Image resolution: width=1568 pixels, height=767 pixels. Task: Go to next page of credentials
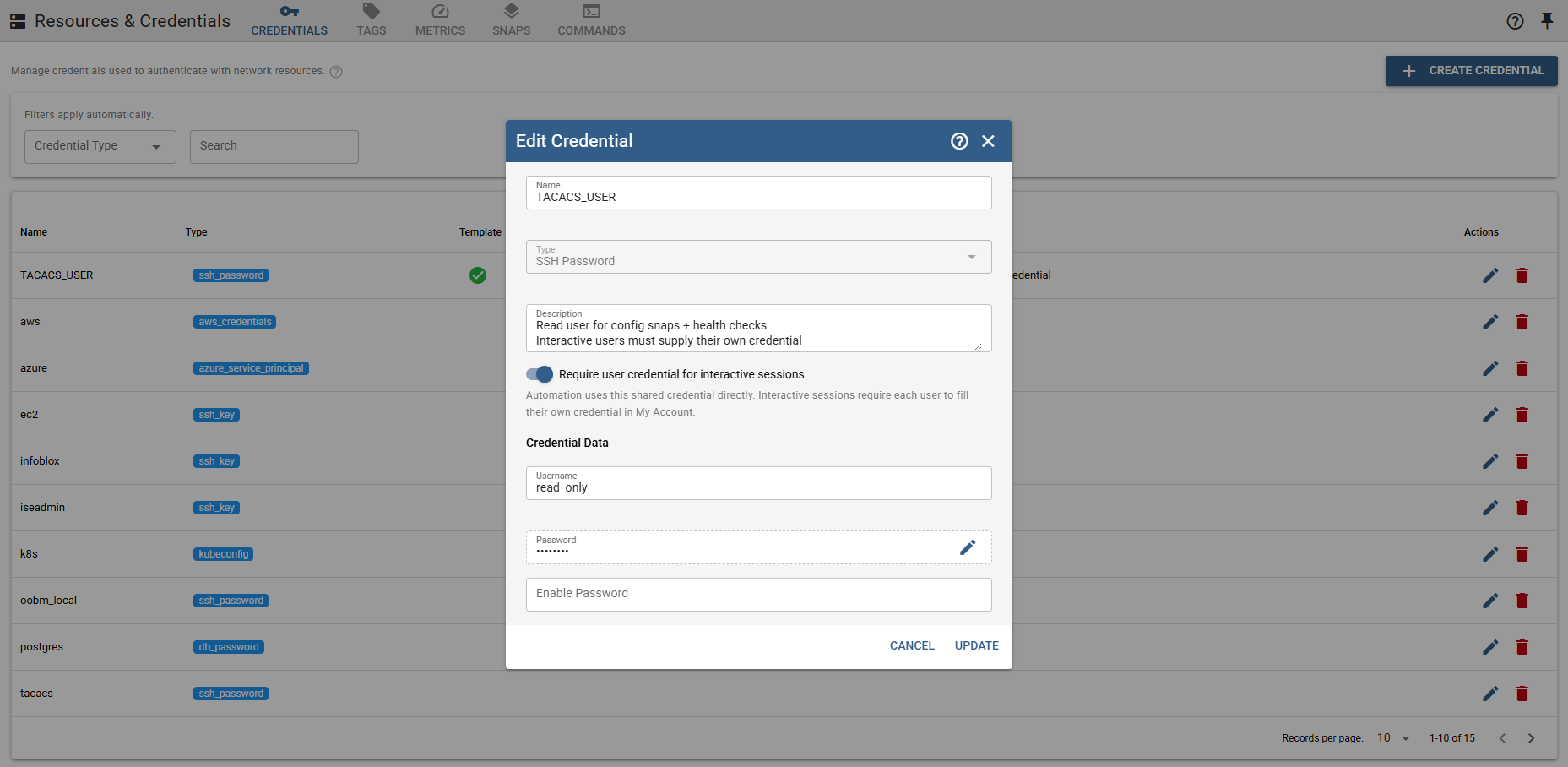pyautogui.click(x=1531, y=738)
